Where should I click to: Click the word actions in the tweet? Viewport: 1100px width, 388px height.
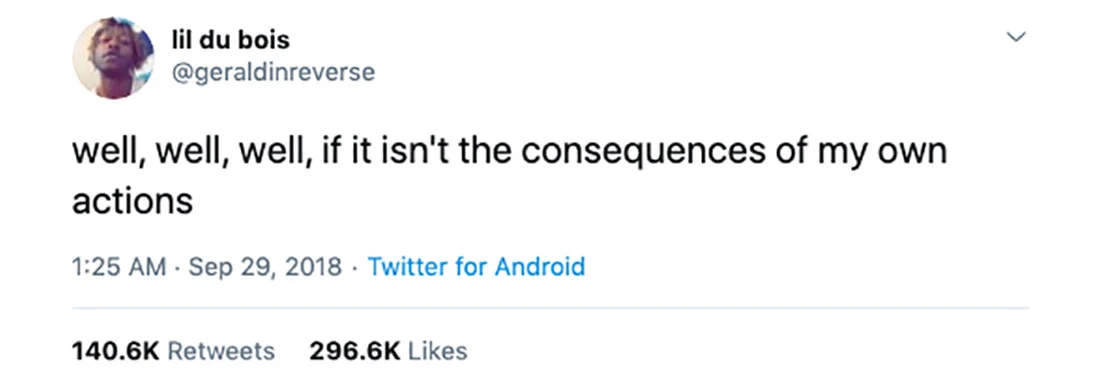133,202
